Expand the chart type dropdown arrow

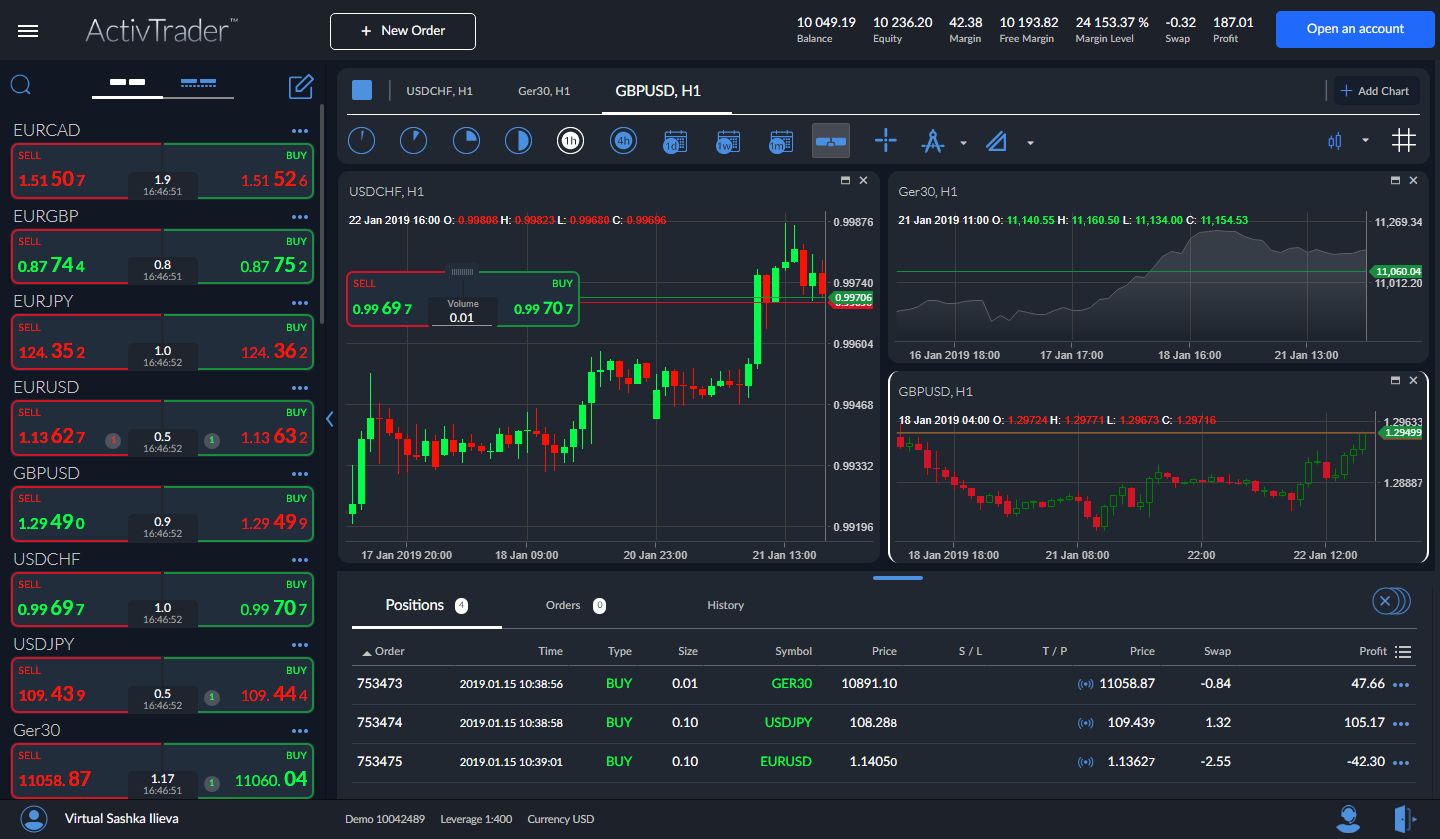tap(1365, 141)
